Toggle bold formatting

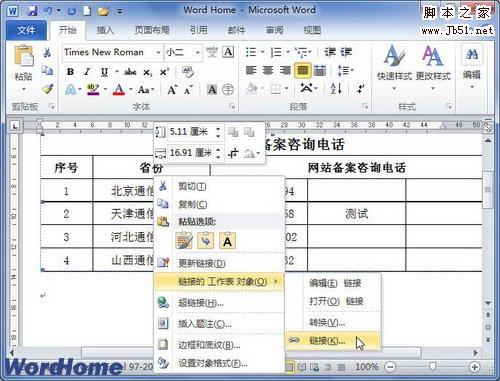[x=70, y=72]
